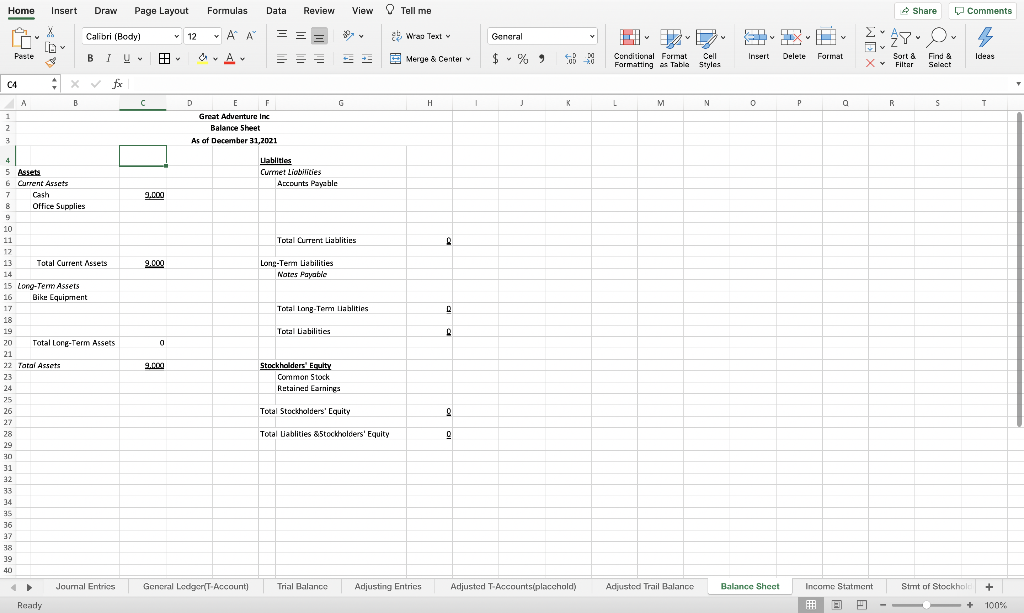
Task: Click Tell me search
Action: (x=408, y=10)
